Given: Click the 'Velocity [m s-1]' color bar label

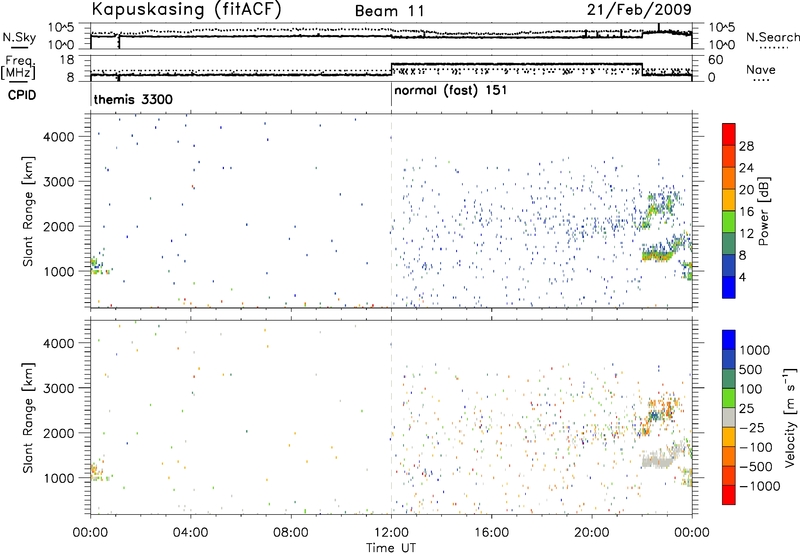Looking at the screenshot, I should click(790, 417).
